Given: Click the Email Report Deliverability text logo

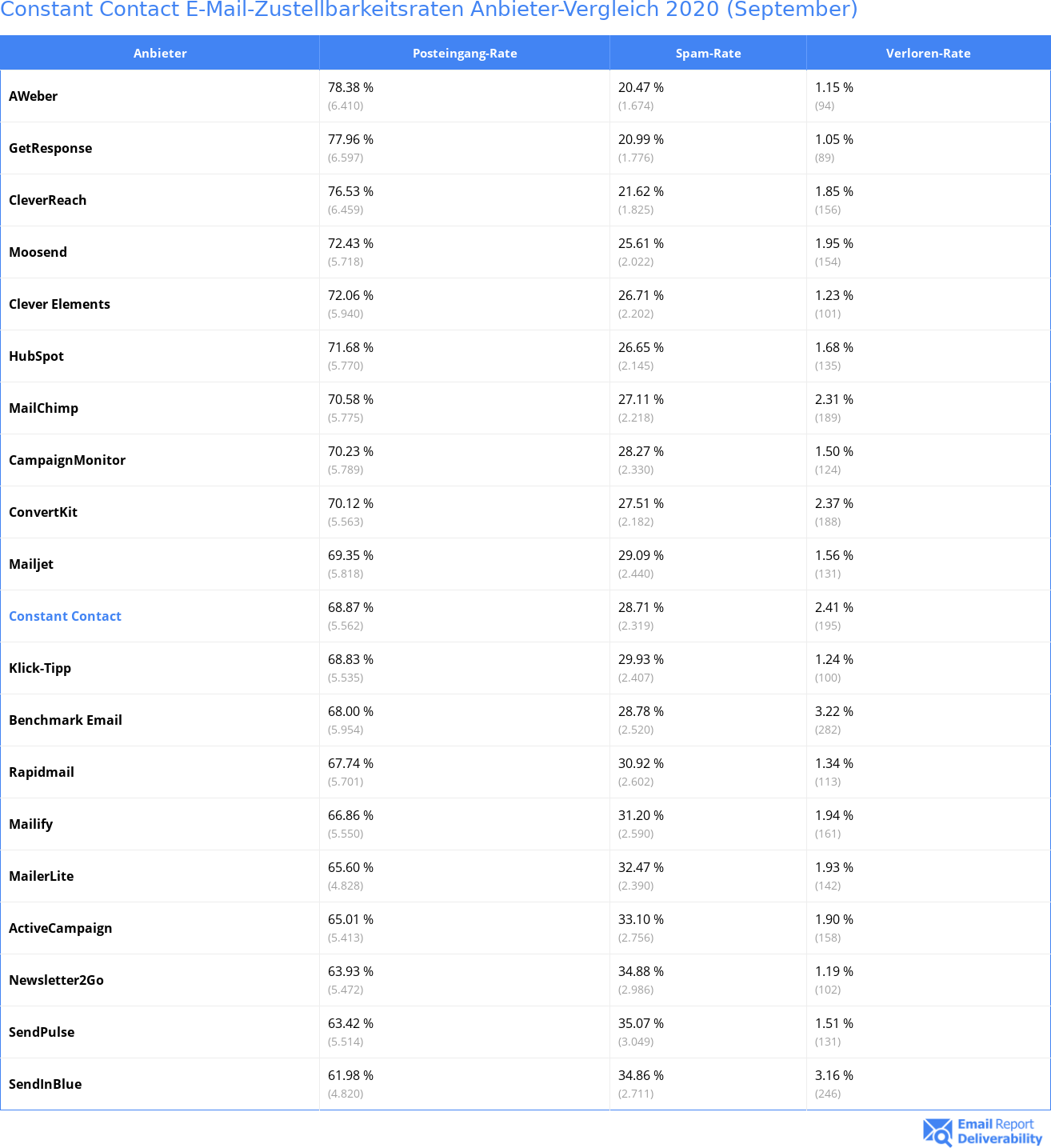Looking at the screenshot, I should (1000, 1131).
